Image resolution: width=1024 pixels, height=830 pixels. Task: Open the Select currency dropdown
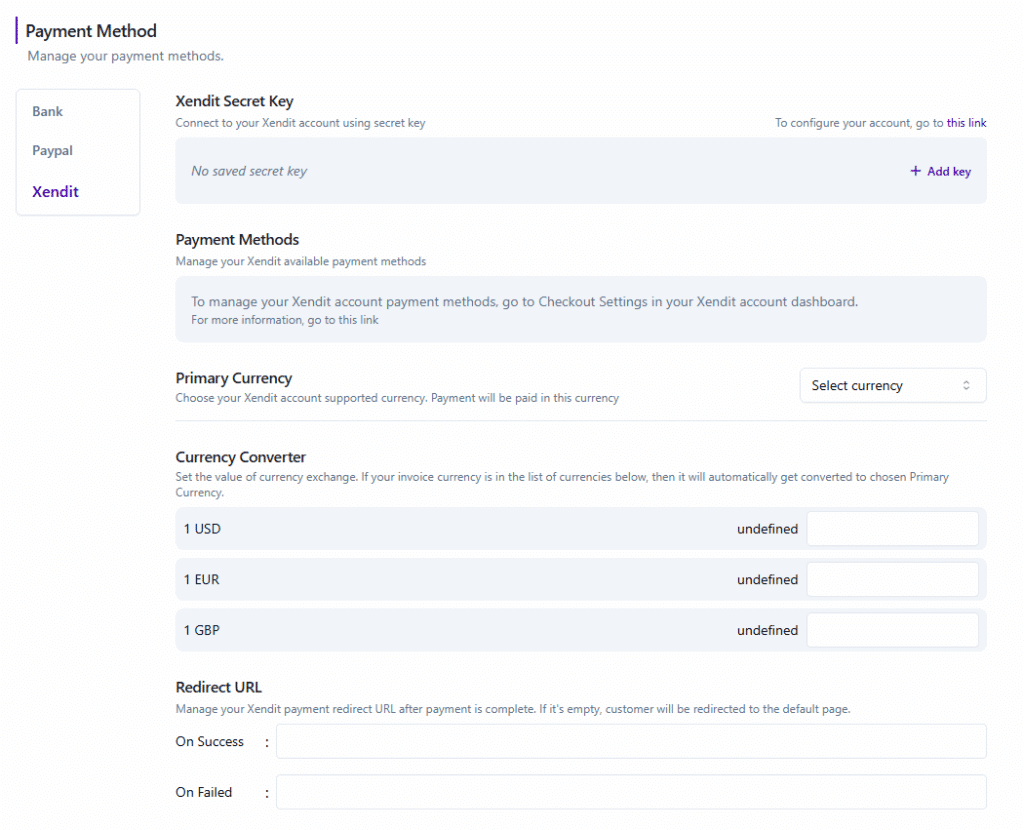point(893,385)
